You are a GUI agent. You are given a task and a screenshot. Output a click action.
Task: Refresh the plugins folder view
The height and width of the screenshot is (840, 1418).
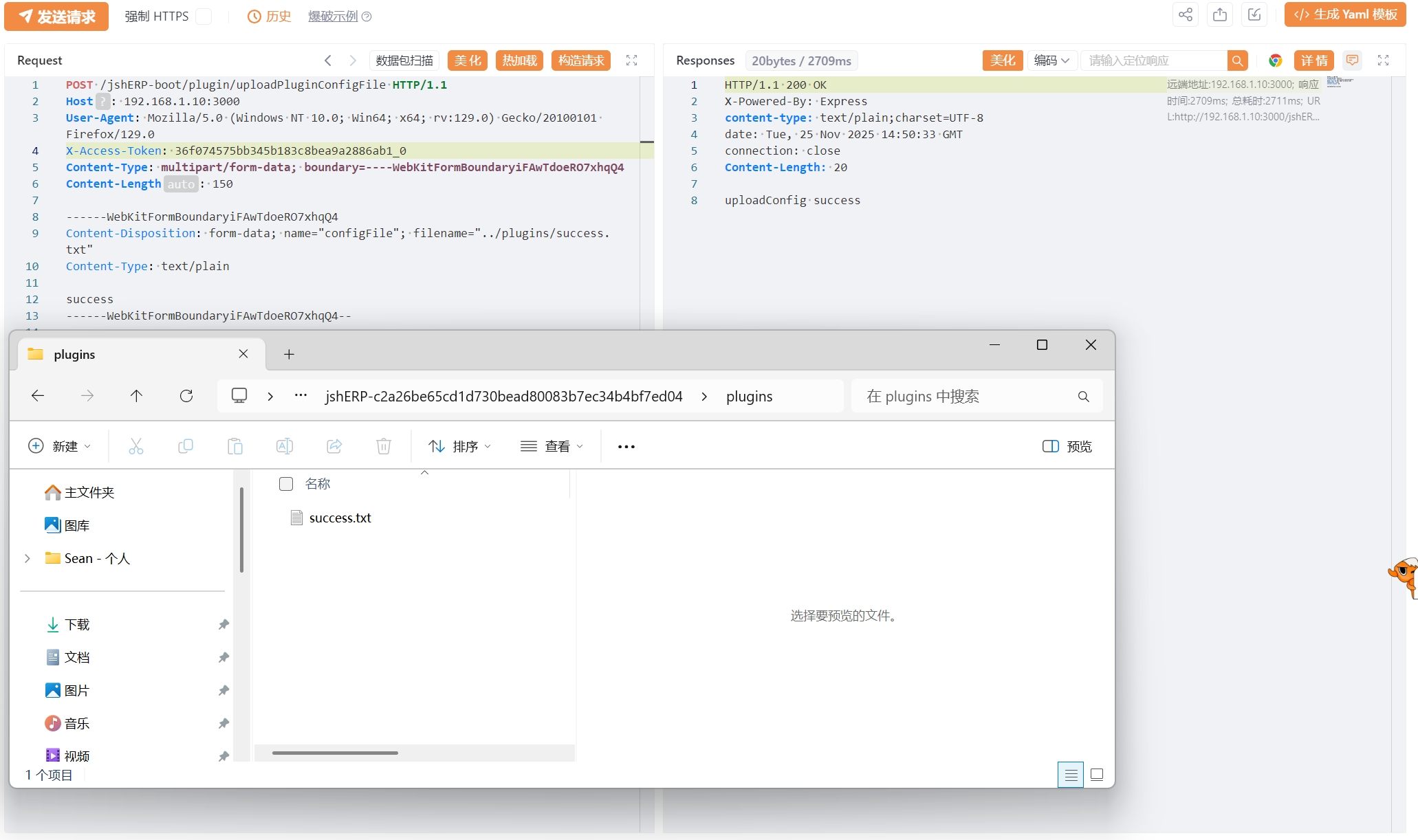[186, 396]
